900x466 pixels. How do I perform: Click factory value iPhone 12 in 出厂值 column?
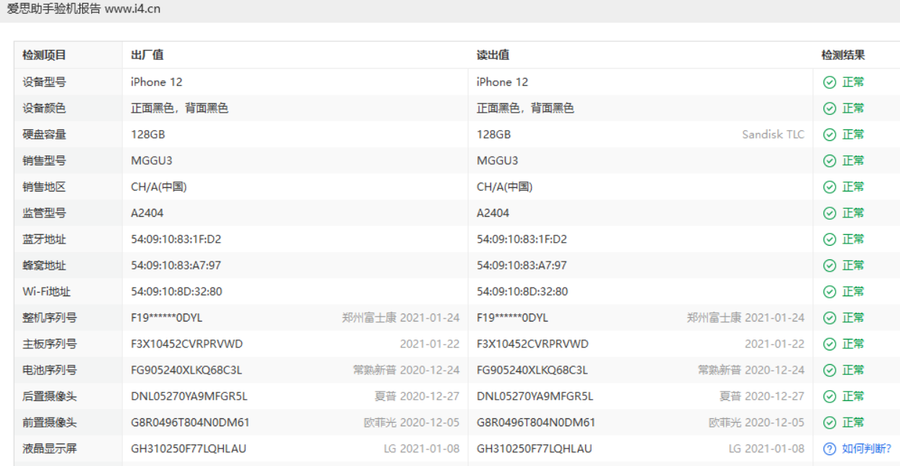point(157,82)
